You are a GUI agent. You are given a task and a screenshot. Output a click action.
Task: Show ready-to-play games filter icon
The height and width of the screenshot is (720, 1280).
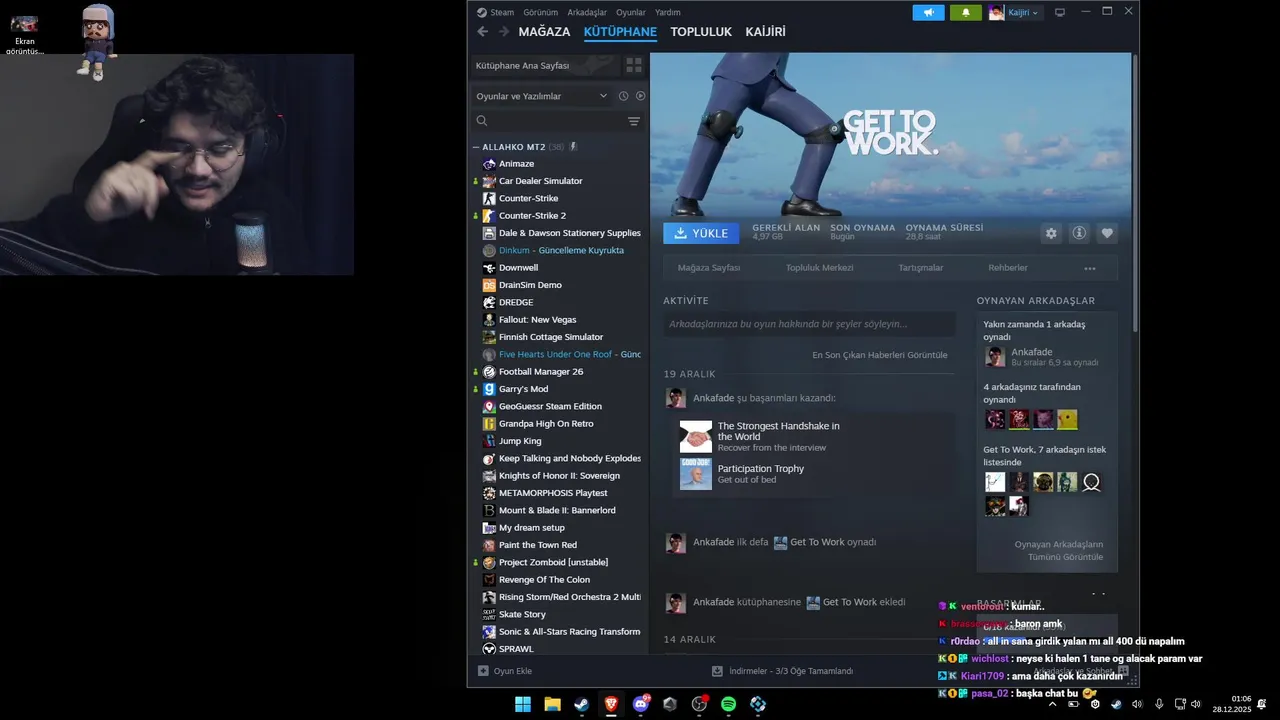click(x=640, y=96)
